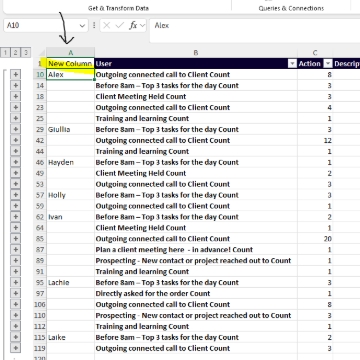
Task: Select row 42 Outgoing connected call cell
Action: pos(196,140)
